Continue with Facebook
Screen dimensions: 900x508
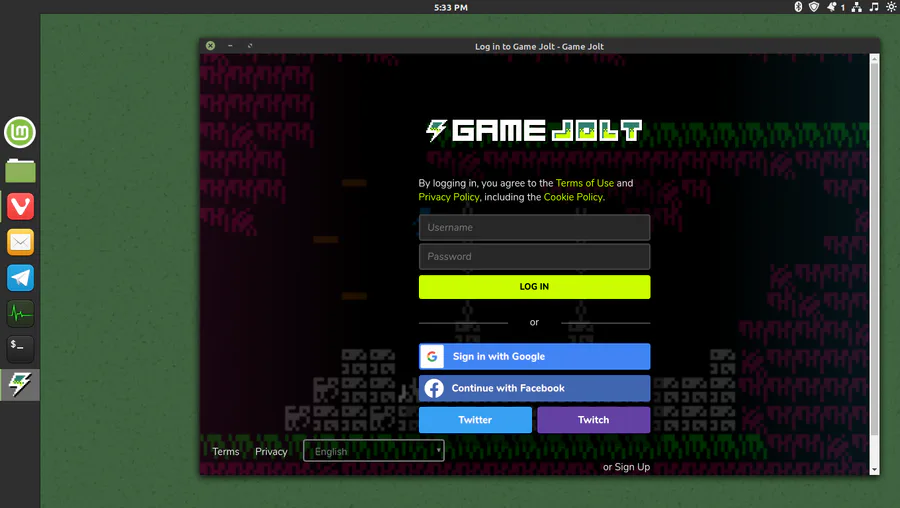pos(534,388)
